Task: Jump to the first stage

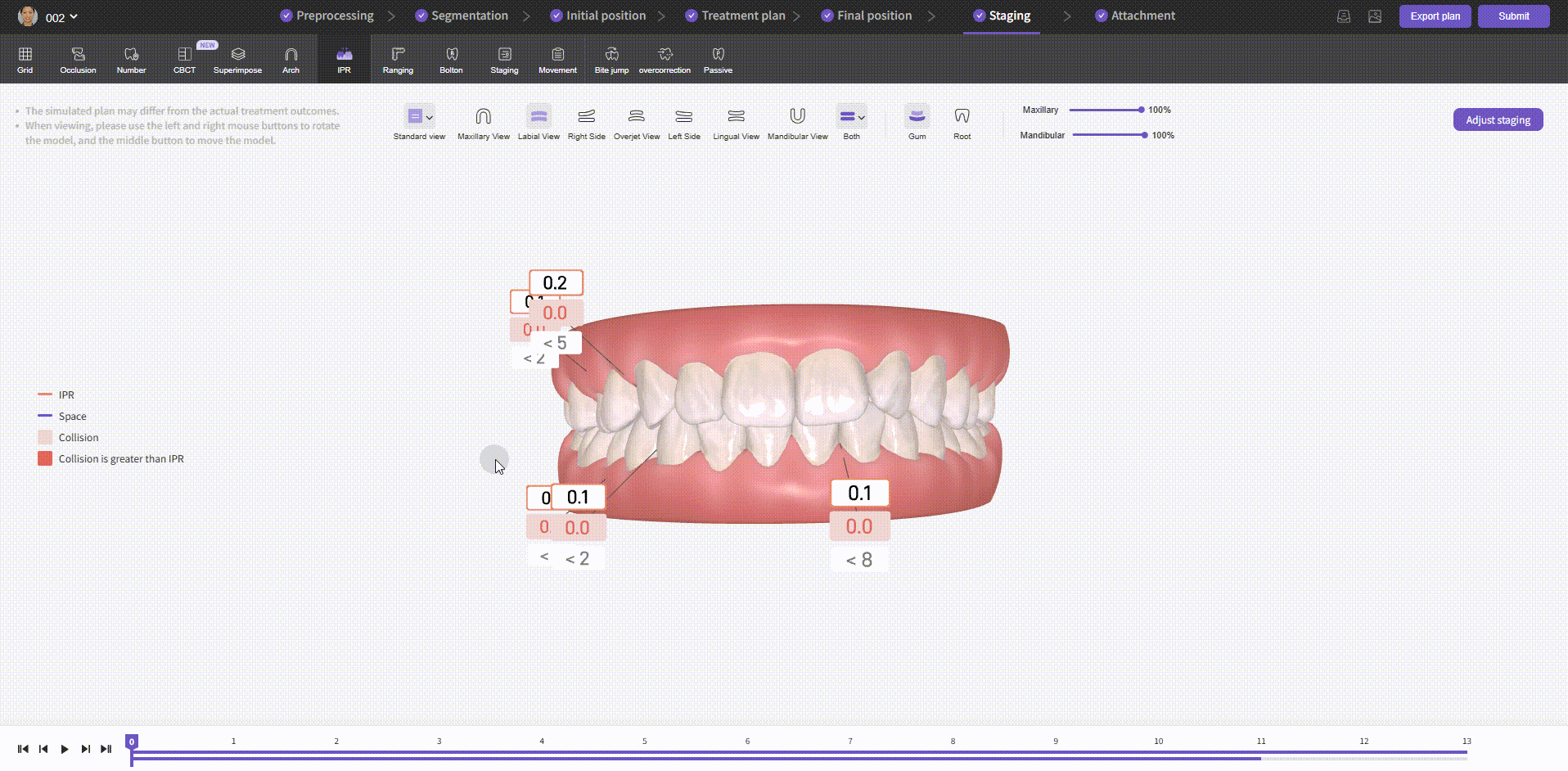Action: 23,749
